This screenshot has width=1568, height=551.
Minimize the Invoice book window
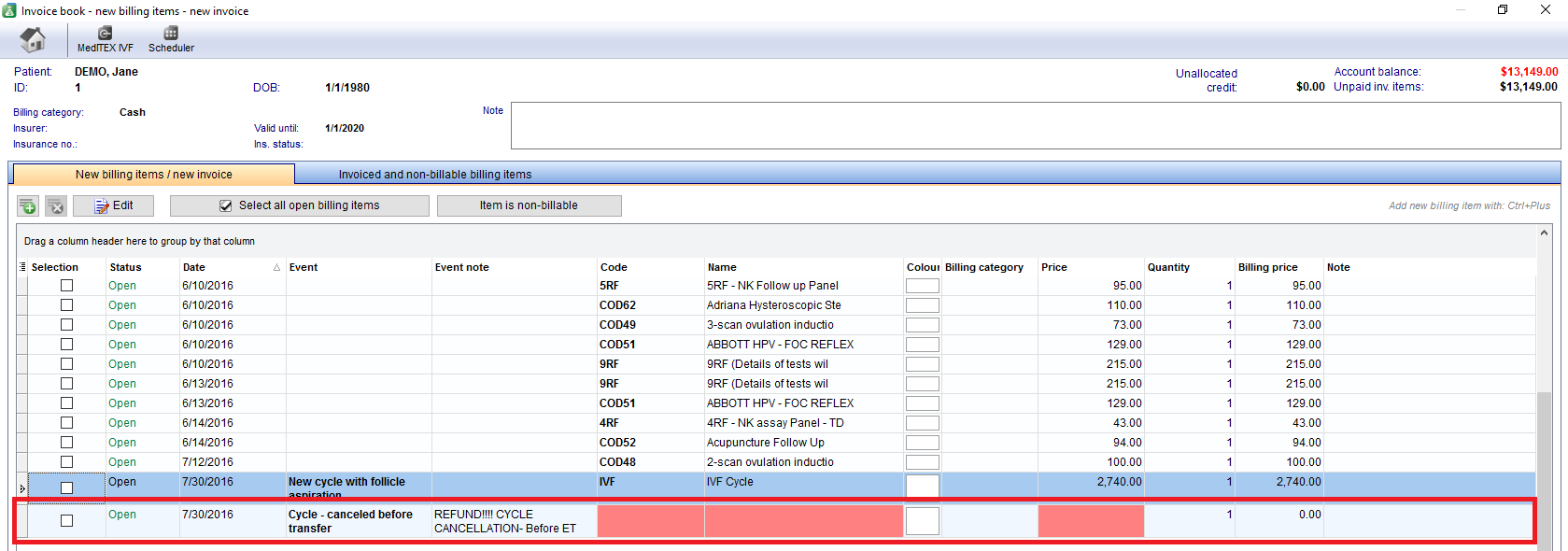pos(1461,10)
